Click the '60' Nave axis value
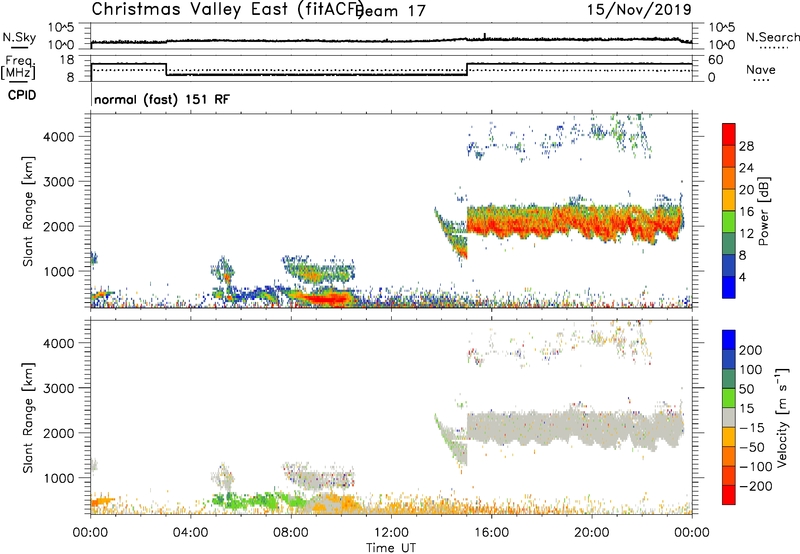This screenshot has width=800, height=554. (x=716, y=60)
